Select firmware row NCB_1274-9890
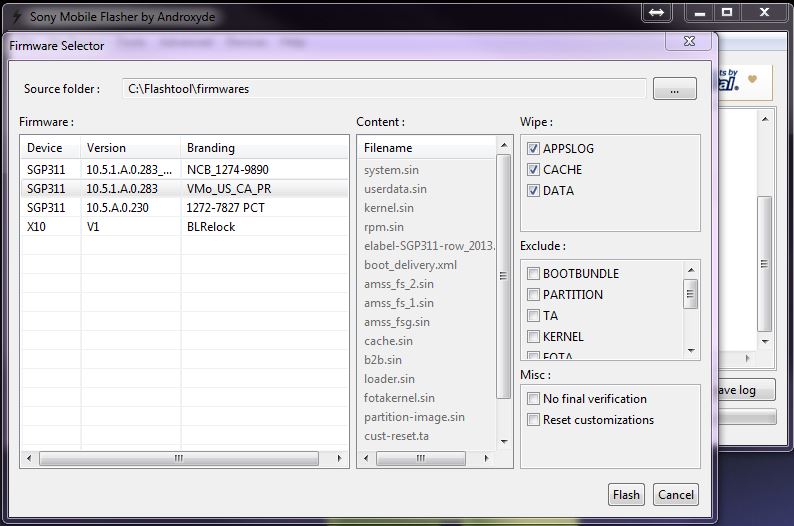 point(185,170)
